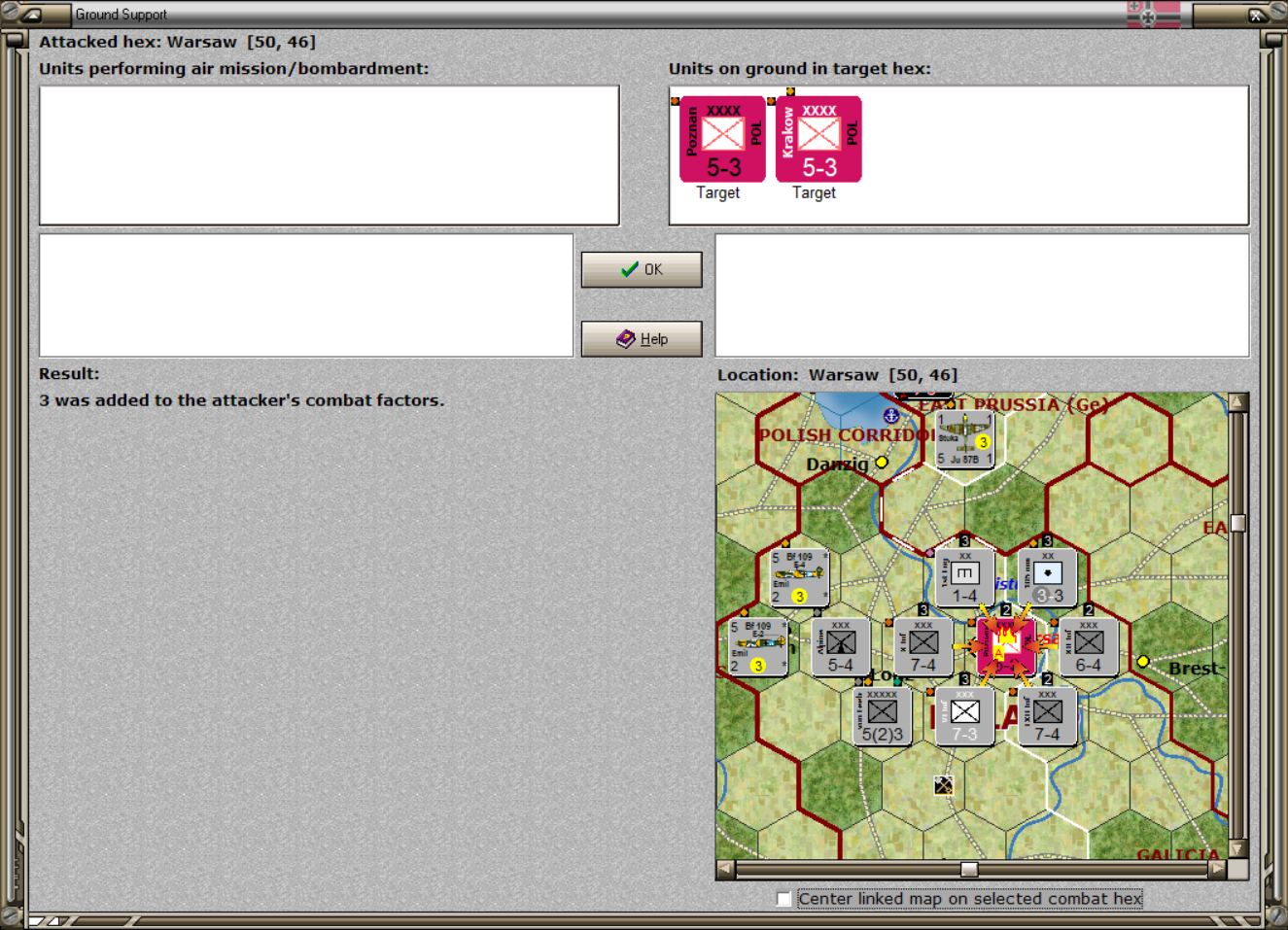Click the Ground Support window title
This screenshot has width=1288, height=930.
(122, 15)
